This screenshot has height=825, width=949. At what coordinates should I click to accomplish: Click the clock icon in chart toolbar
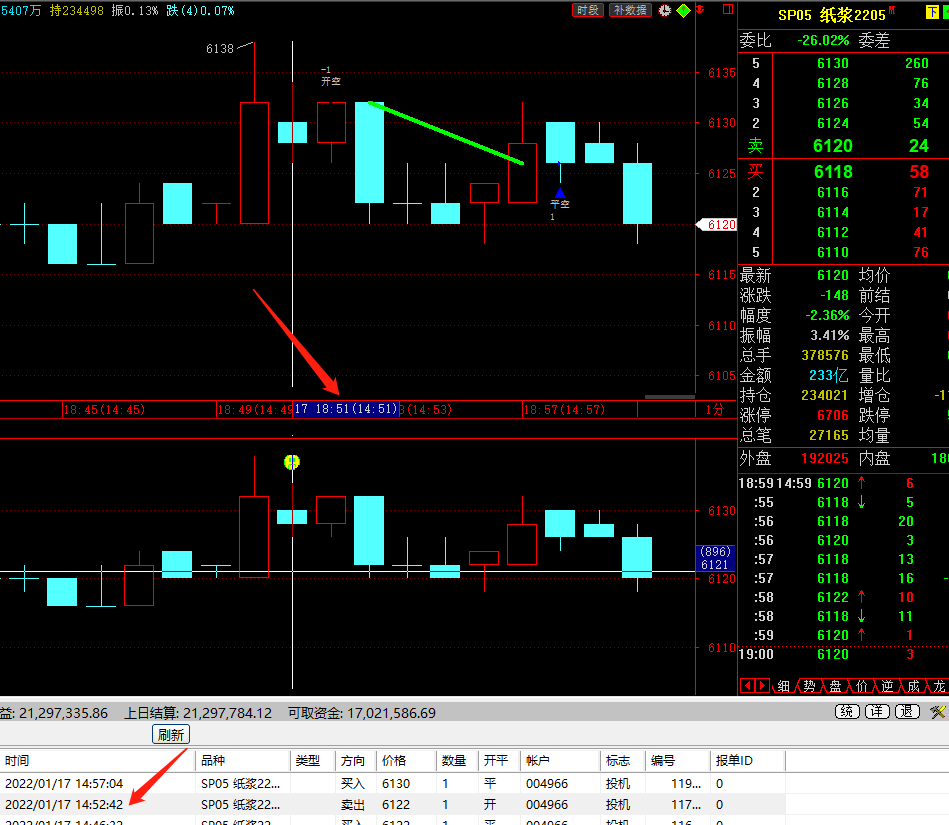tap(665, 10)
